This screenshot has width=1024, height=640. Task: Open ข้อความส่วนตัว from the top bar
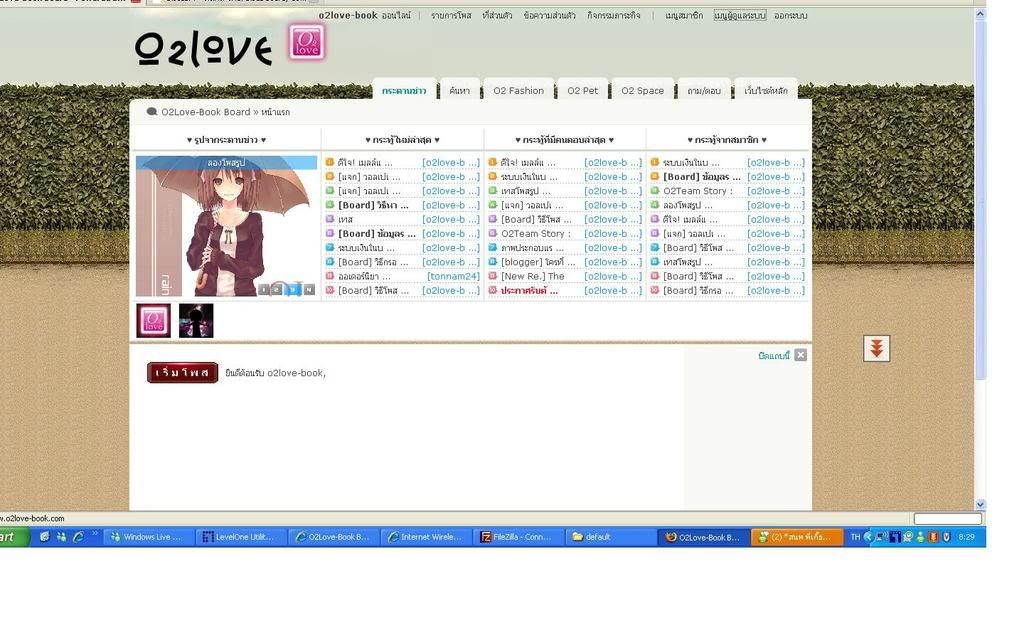pyautogui.click(x=549, y=15)
